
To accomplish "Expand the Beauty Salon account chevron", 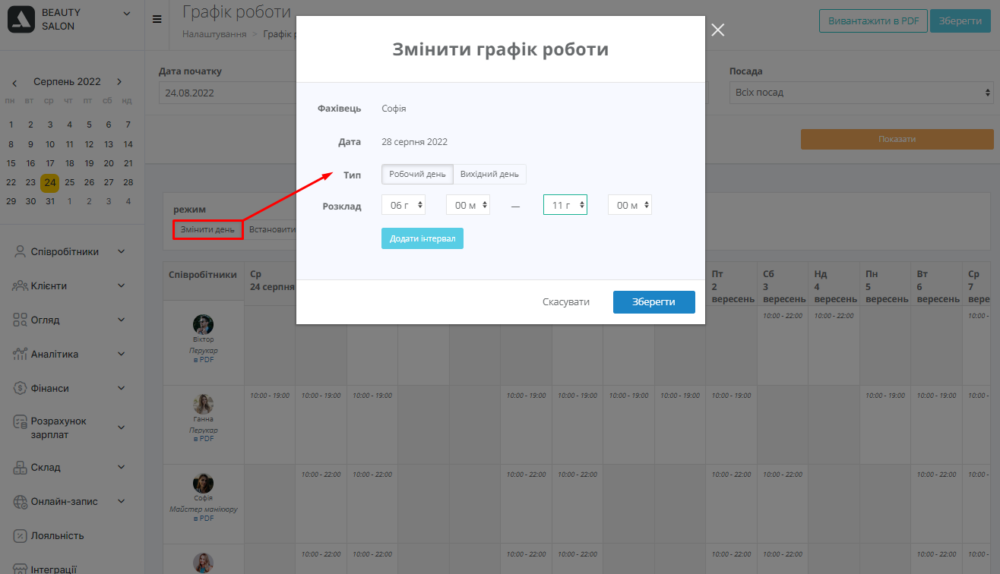I will (126, 13).
